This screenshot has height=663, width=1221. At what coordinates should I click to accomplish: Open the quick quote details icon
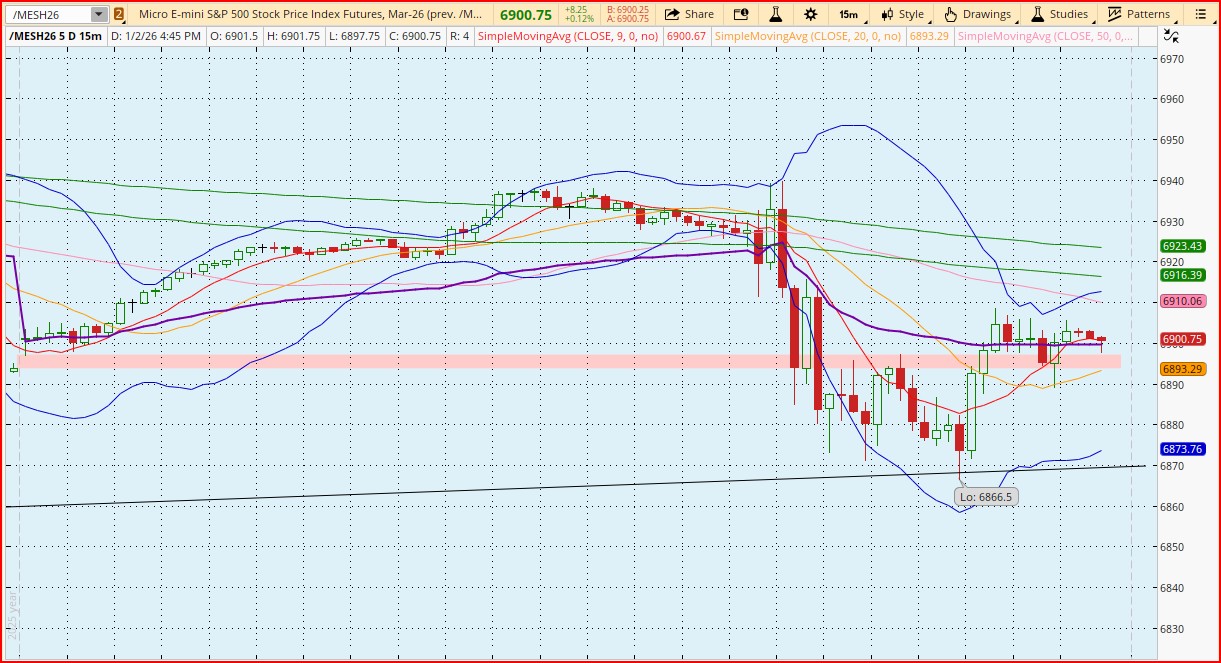pyautogui.click(x=740, y=14)
